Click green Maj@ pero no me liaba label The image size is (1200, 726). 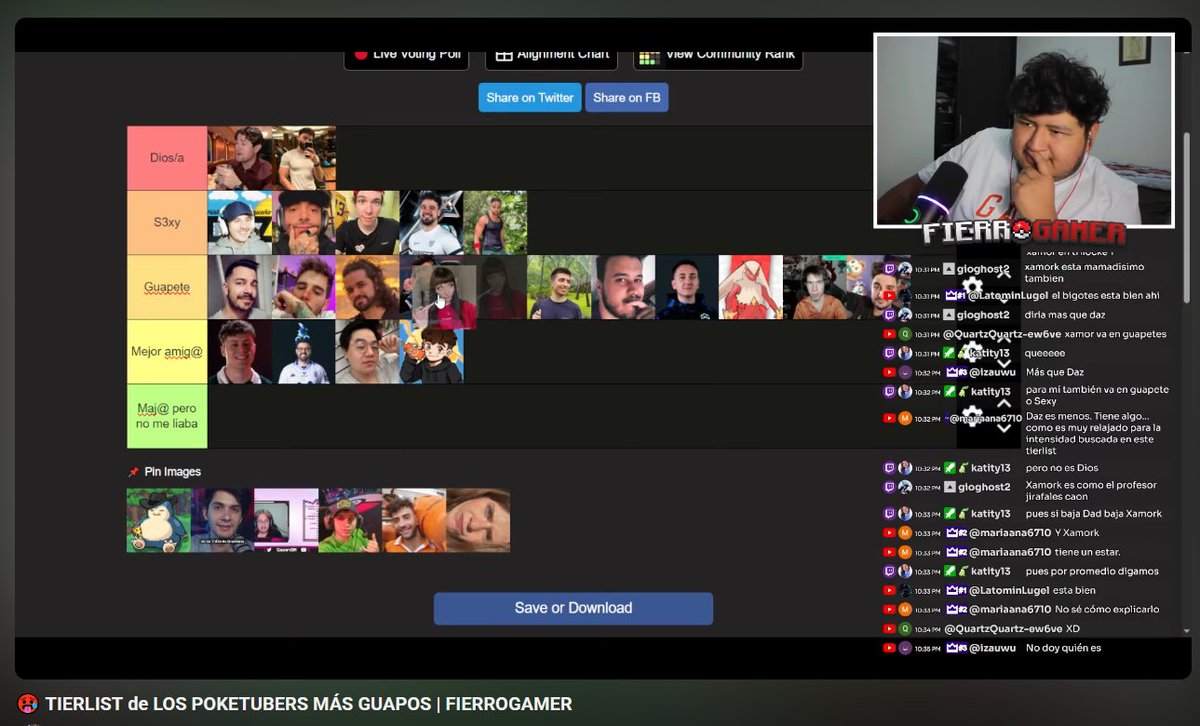(x=167, y=416)
